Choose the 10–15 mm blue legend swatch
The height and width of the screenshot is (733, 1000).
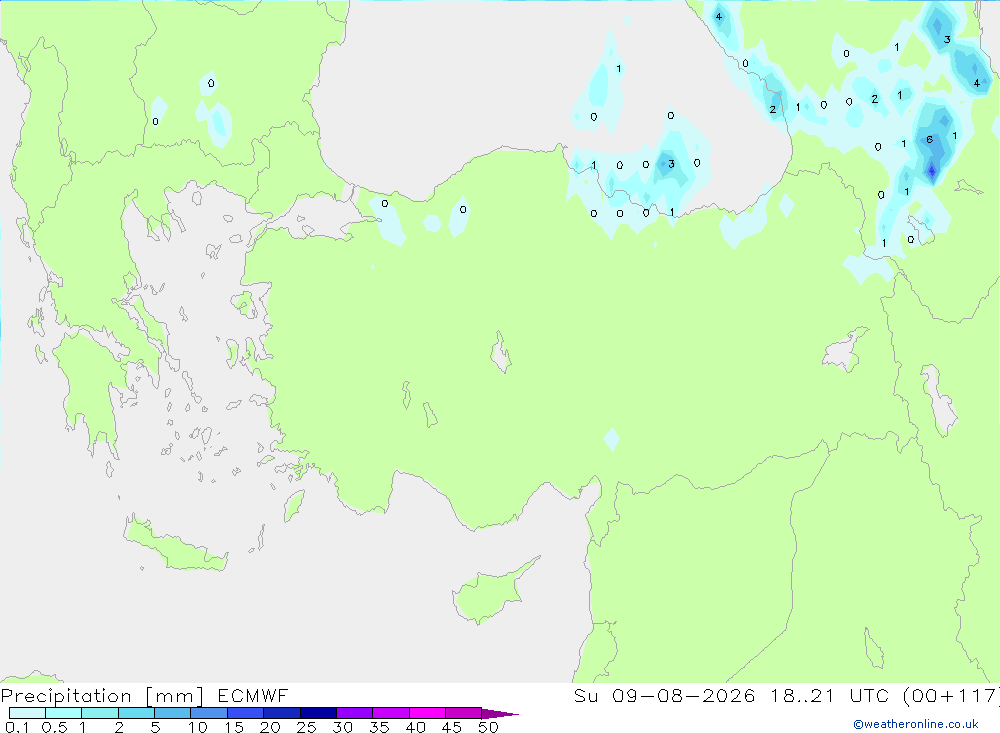tap(209, 713)
